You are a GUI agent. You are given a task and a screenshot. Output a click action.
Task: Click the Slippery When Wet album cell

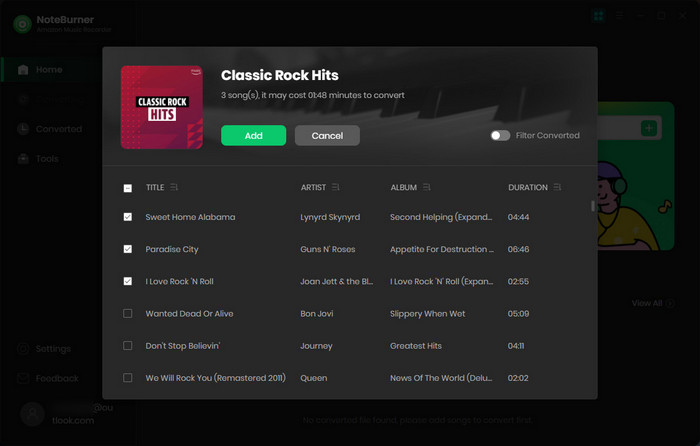[x=428, y=314]
